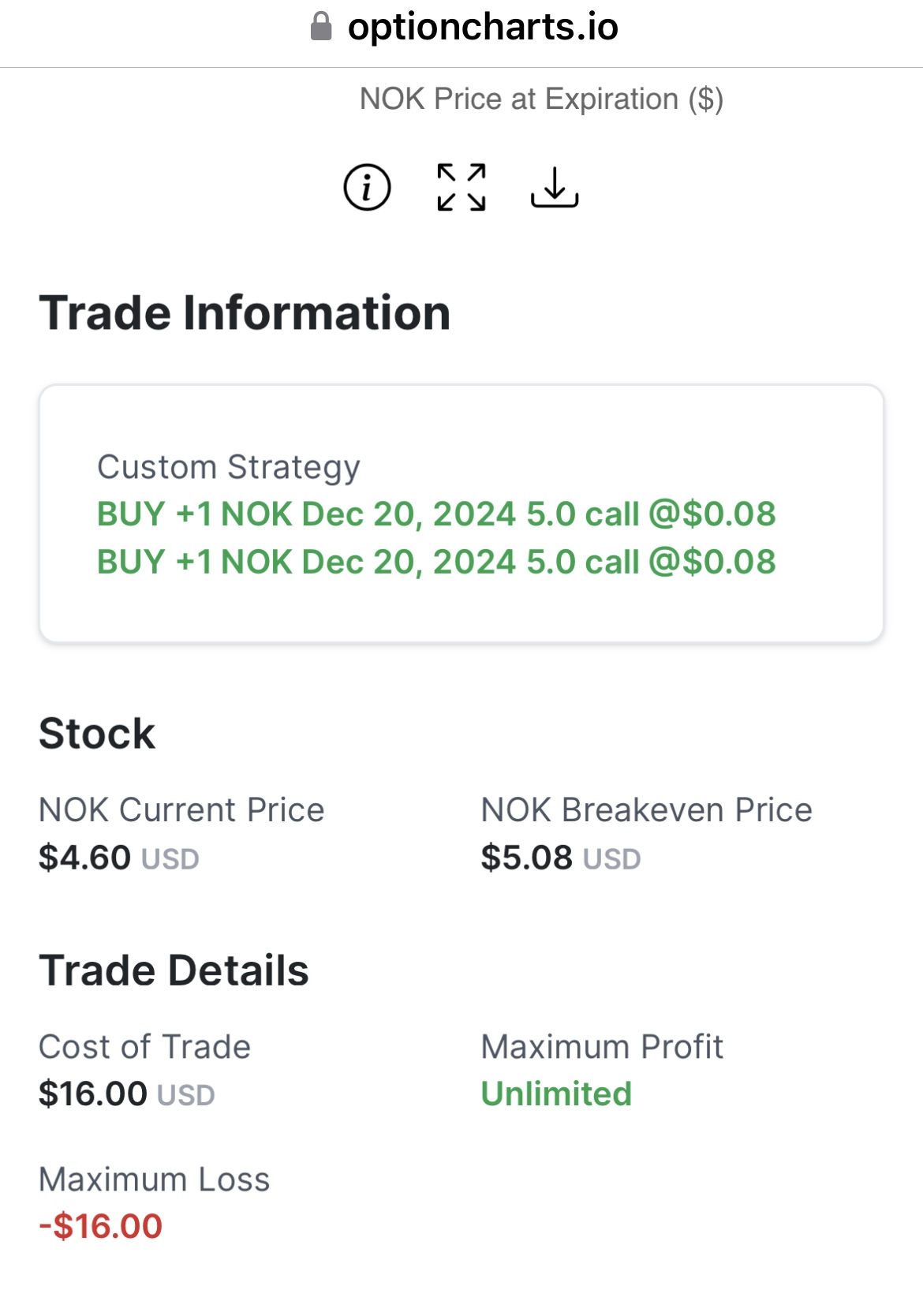Open the chart info icon
Screen dimensions: 923x1316
pos(367,188)
